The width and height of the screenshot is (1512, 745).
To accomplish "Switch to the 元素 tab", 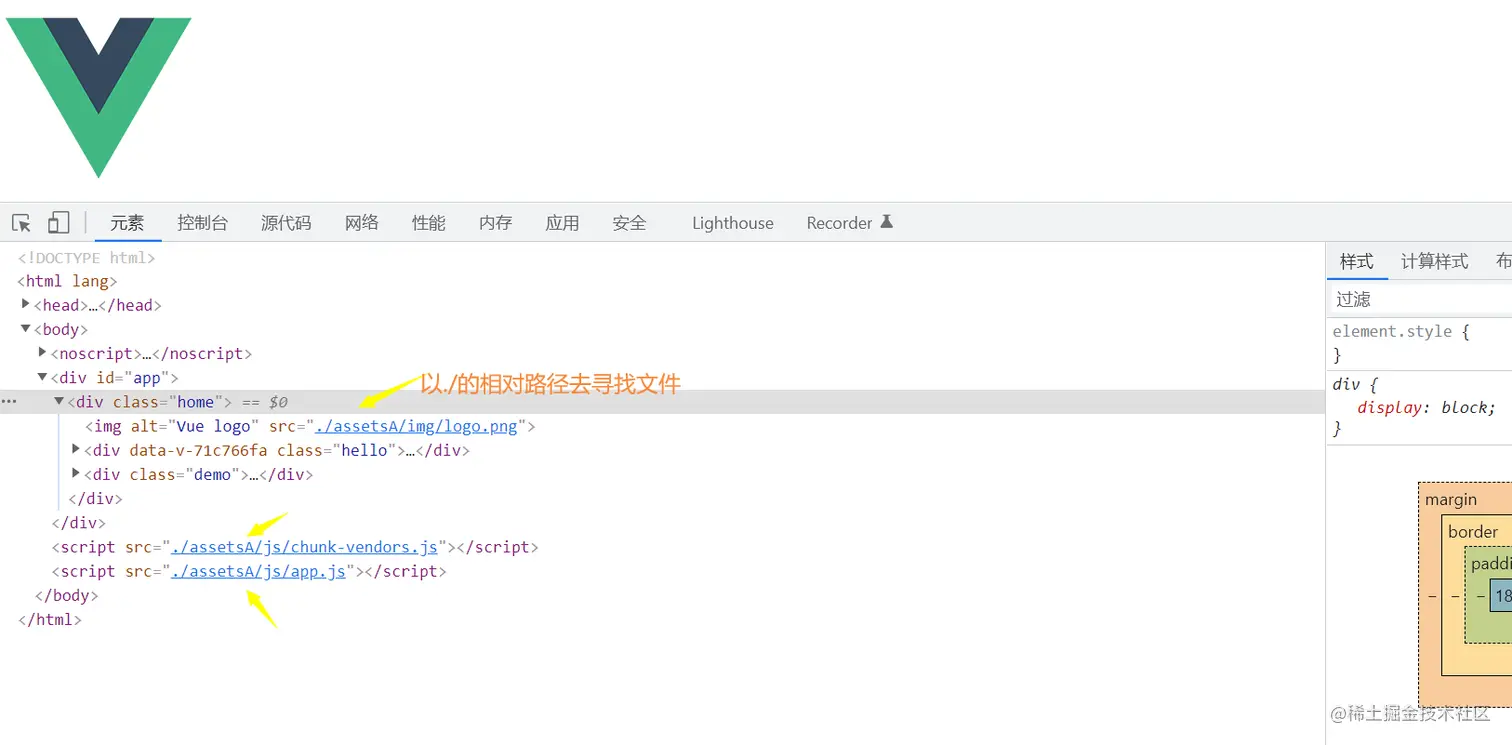I will click(127, 223).
